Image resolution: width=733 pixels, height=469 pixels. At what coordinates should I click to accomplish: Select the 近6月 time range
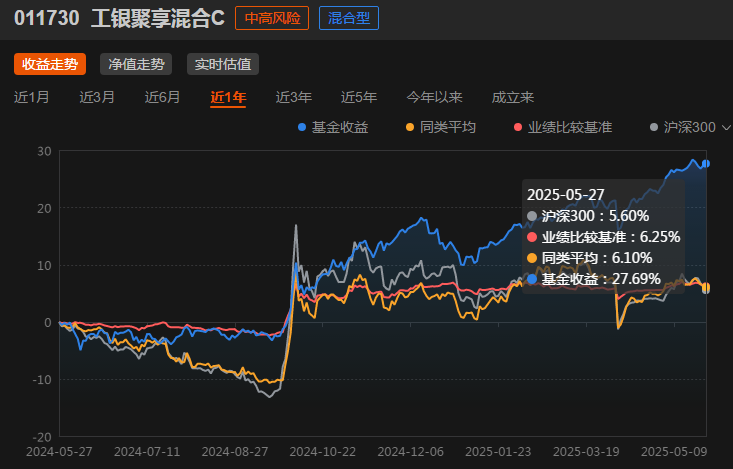pyautogui.click(x=163, y=97)
